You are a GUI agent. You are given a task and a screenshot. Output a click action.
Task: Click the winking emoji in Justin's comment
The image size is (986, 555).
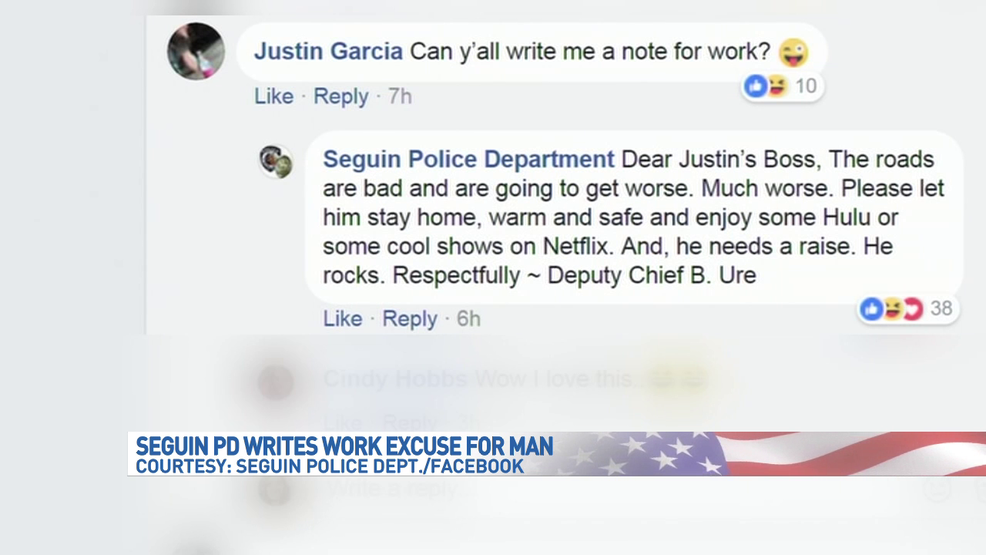(794, 52)
